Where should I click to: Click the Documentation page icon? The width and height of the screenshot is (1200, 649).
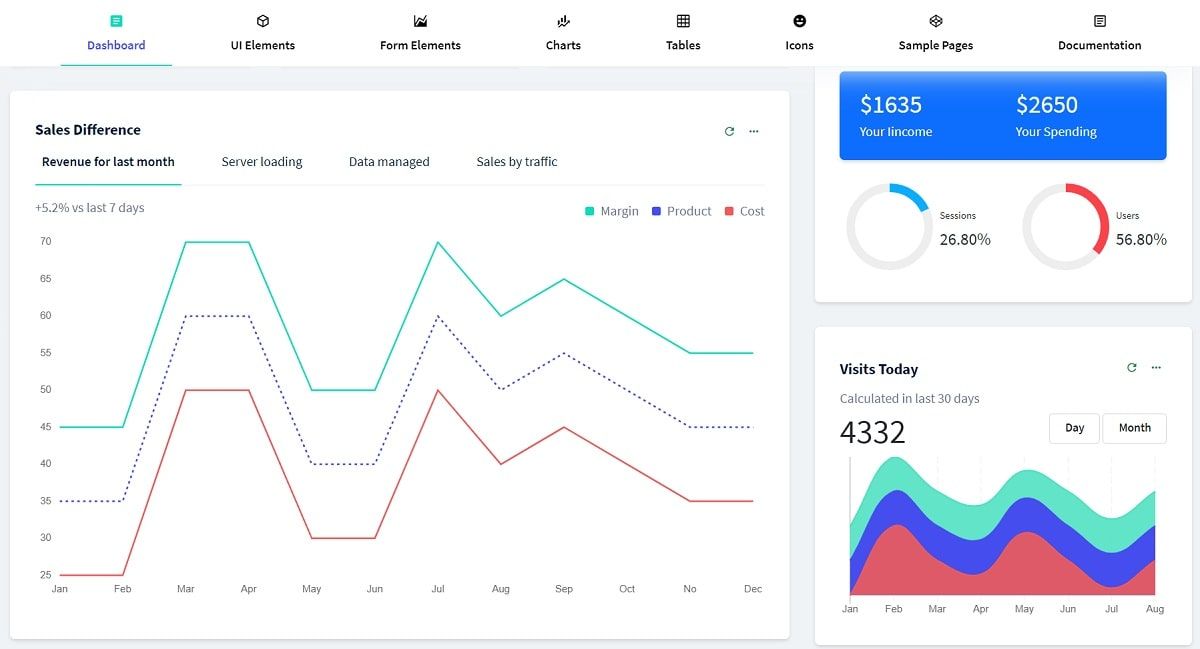[x=1100, y=21]
